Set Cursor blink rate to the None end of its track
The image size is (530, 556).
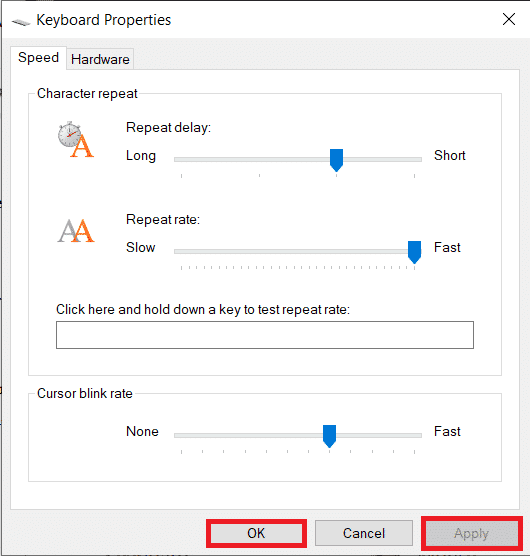tap(181, 435)
